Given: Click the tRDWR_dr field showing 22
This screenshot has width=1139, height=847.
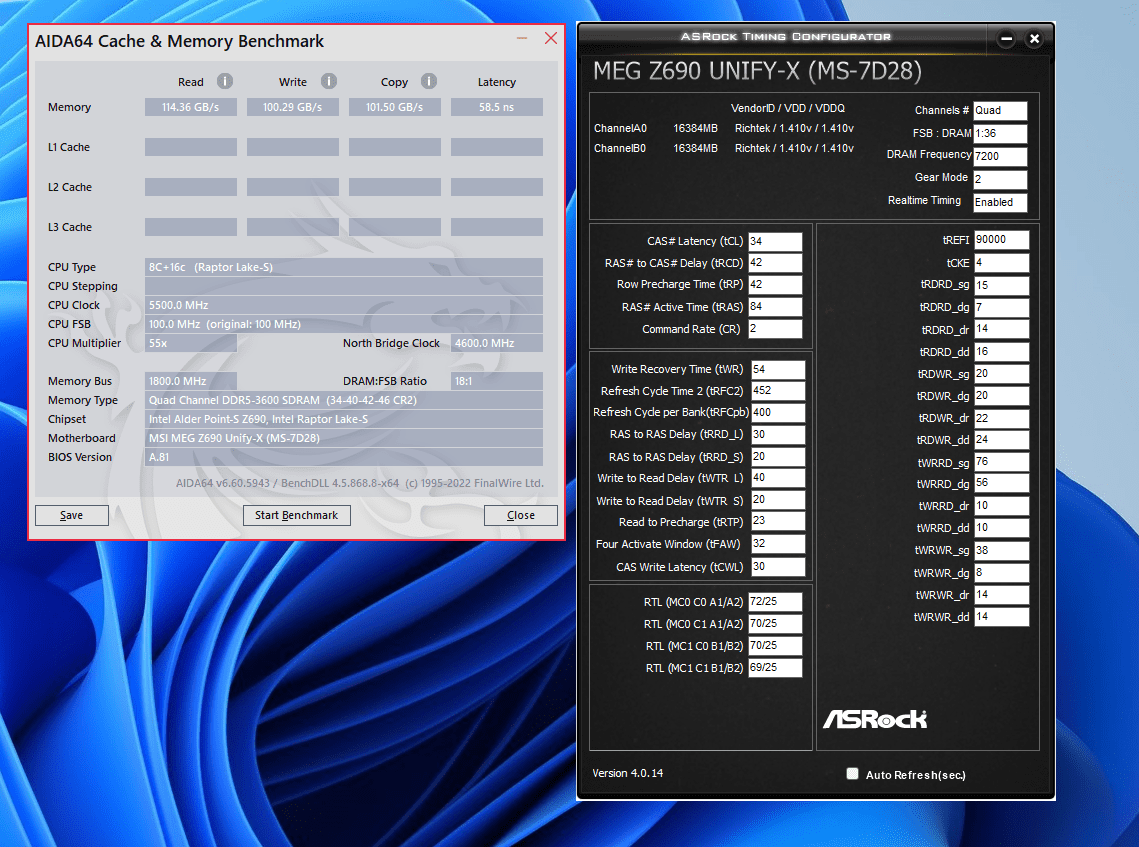Looking at the screenshot, I should click(x=1001, y=418).
